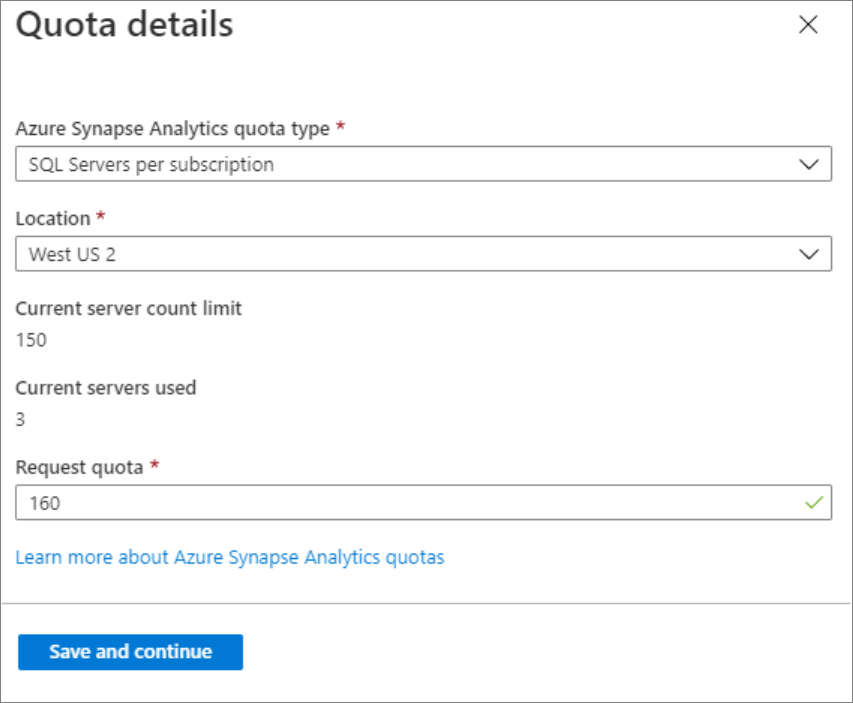Click the server count limit value 150
The width and height of the screenshot is (853, 703).
click(31, 340)
